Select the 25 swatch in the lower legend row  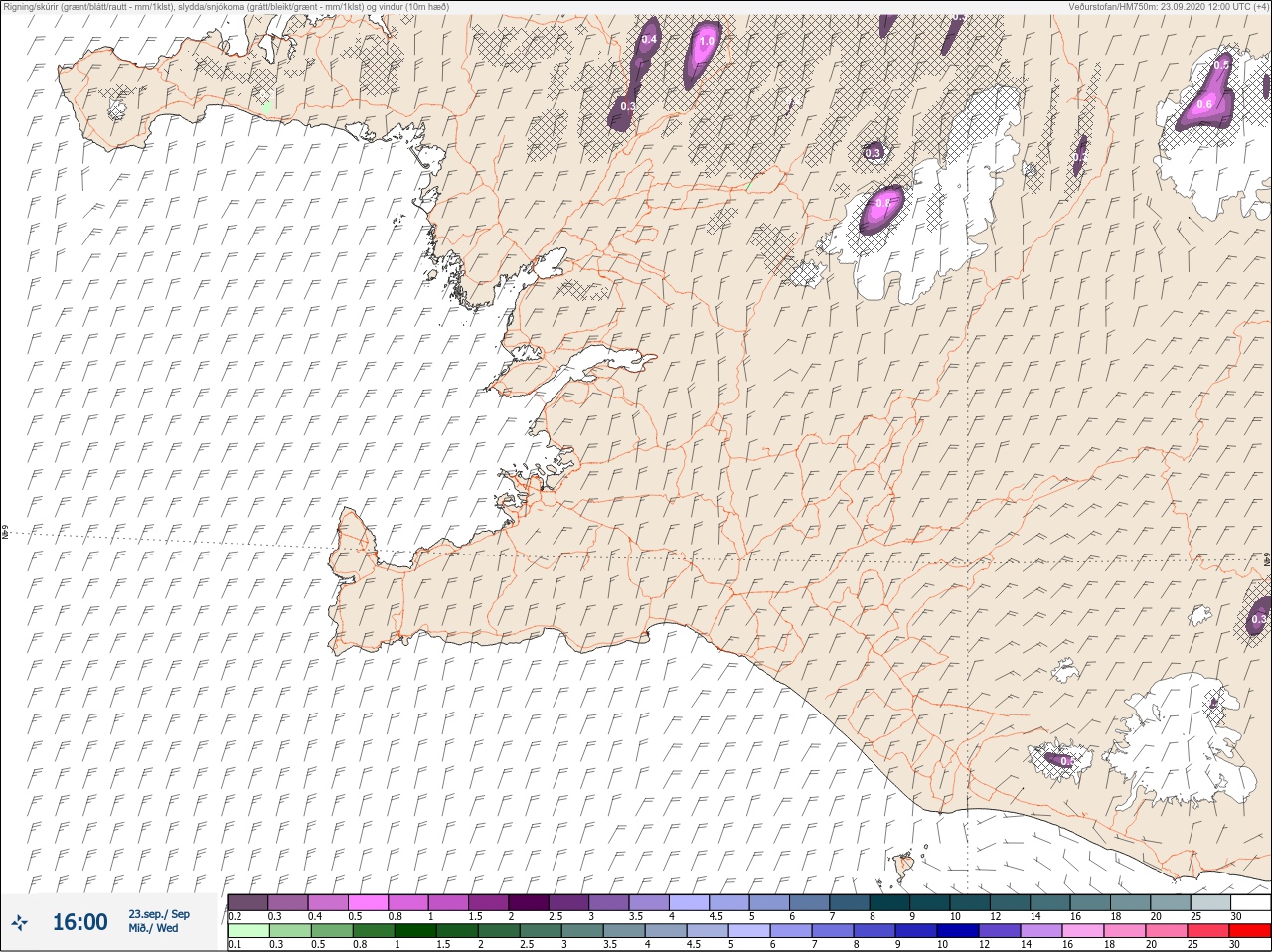pyautogui.click(x=1208, y=931)
